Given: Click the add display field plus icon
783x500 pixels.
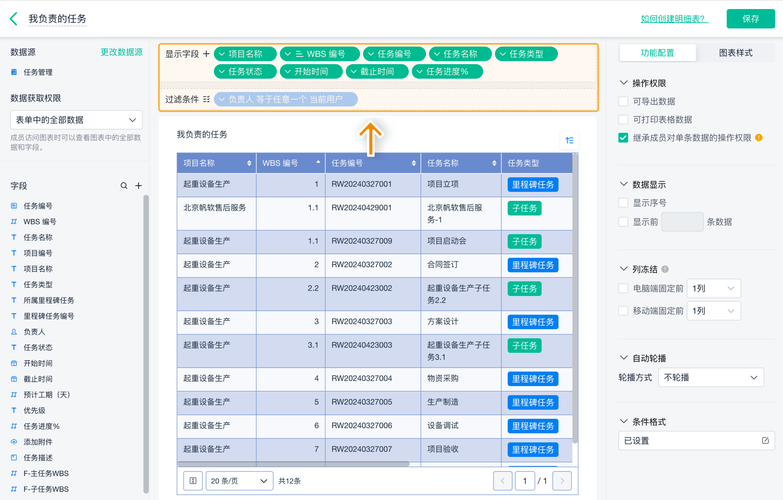Looking at the screenshot, I should click(206, 53).
